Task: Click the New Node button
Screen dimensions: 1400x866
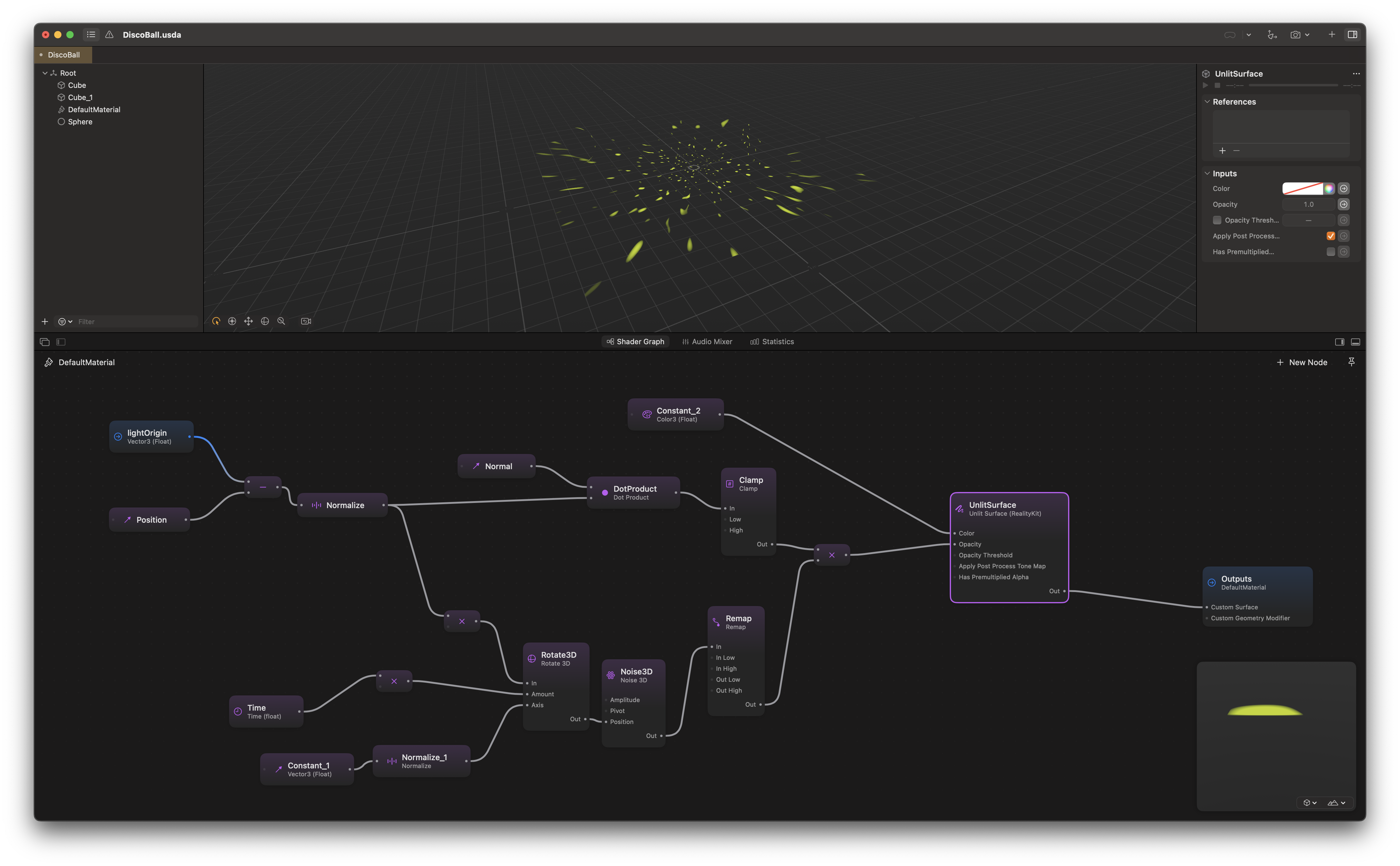Action: click(1302, 362)
